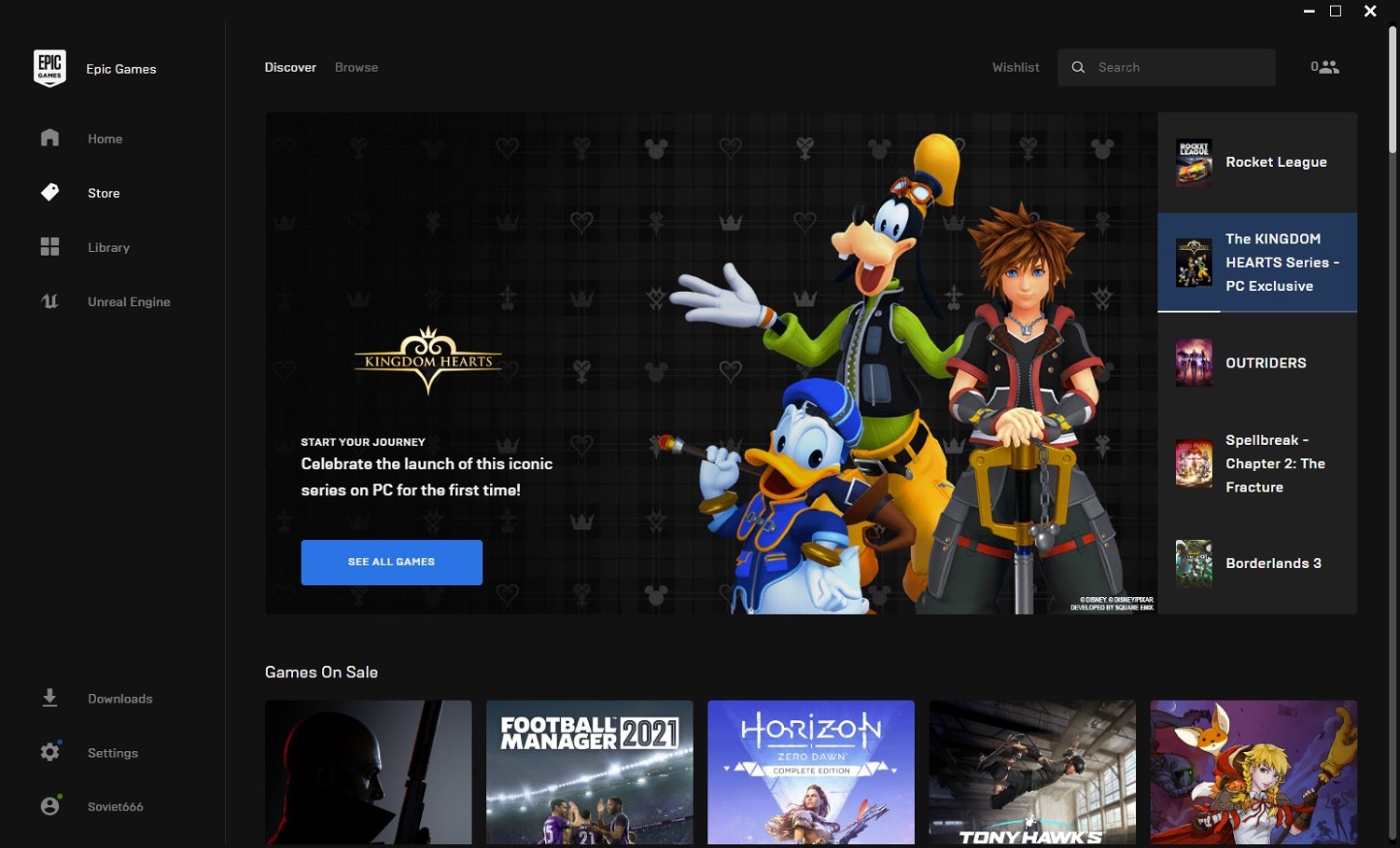Click the Epic Games logo icon

tap(49, 68)
